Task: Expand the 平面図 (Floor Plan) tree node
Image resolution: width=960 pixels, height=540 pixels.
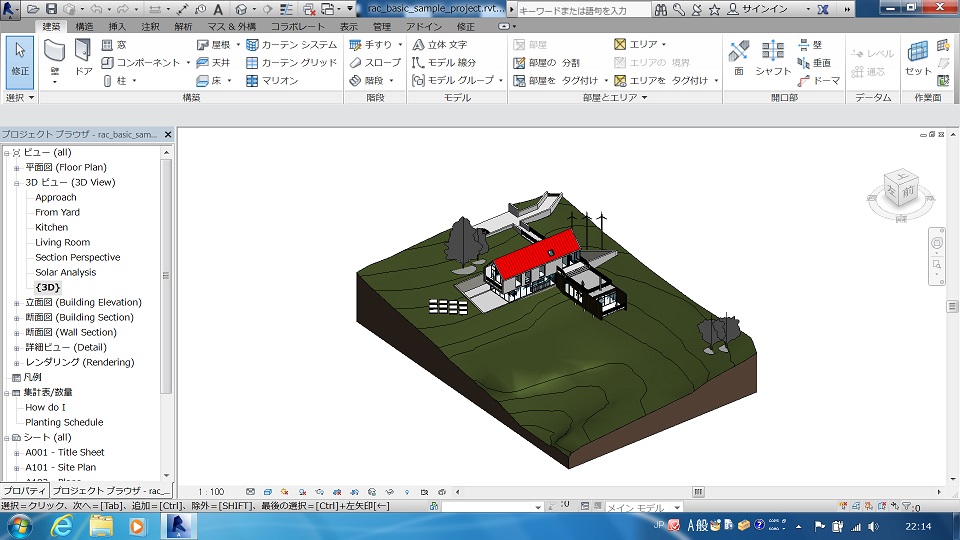Action: (17, 168)
